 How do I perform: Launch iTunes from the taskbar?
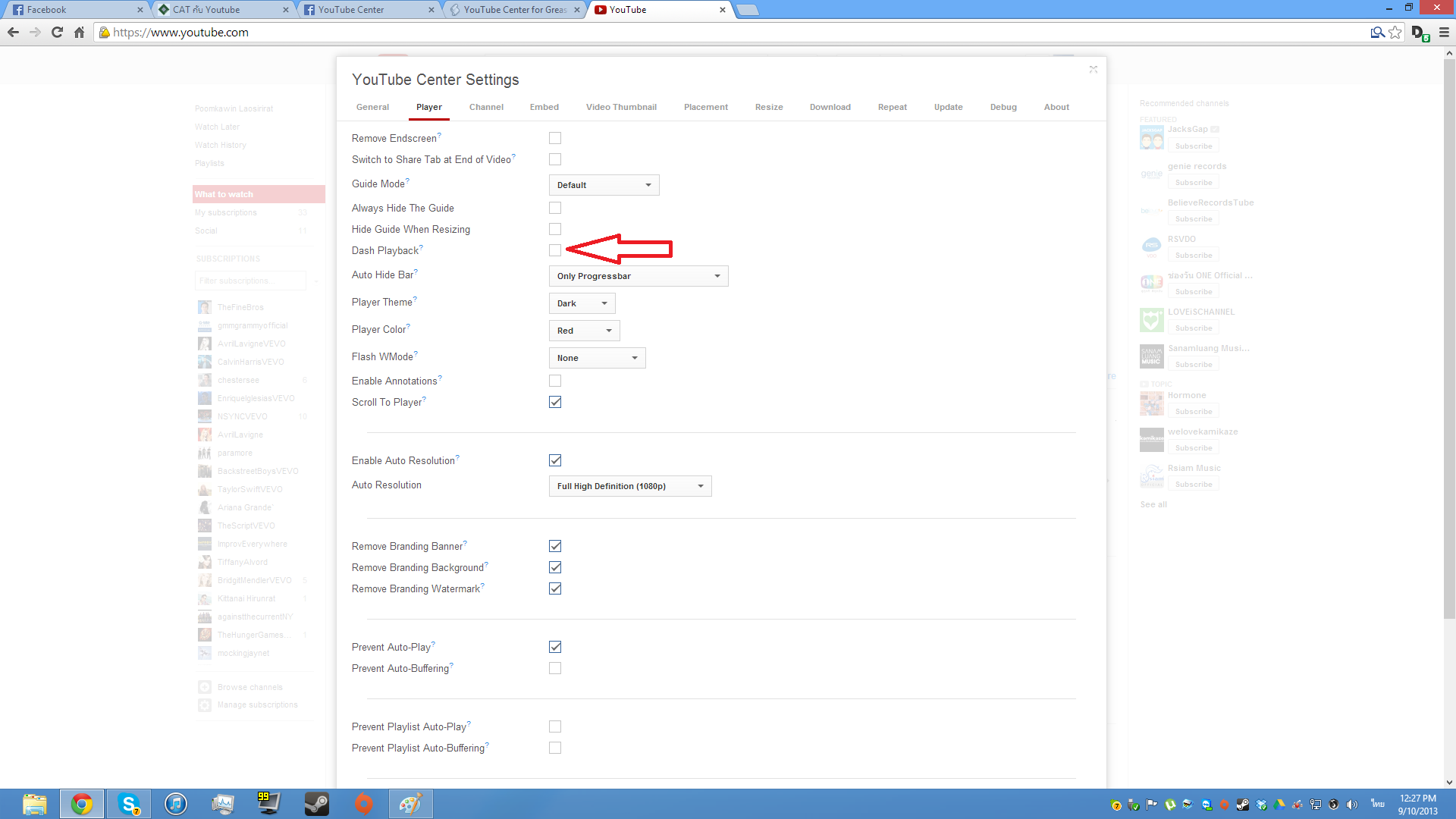point(176,804)
